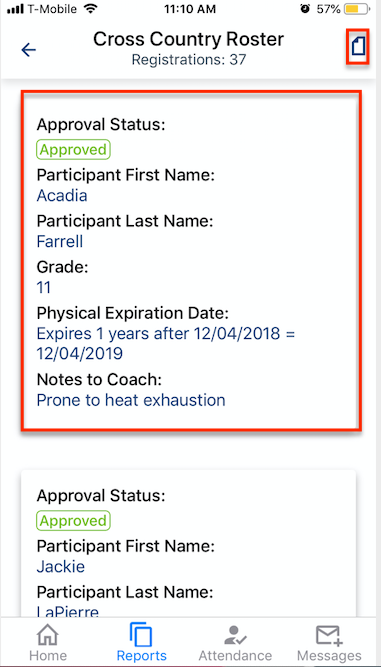Tap the Registrations: 37 subtitle
The image size is (381, 667).
click(x=189, y=60)
